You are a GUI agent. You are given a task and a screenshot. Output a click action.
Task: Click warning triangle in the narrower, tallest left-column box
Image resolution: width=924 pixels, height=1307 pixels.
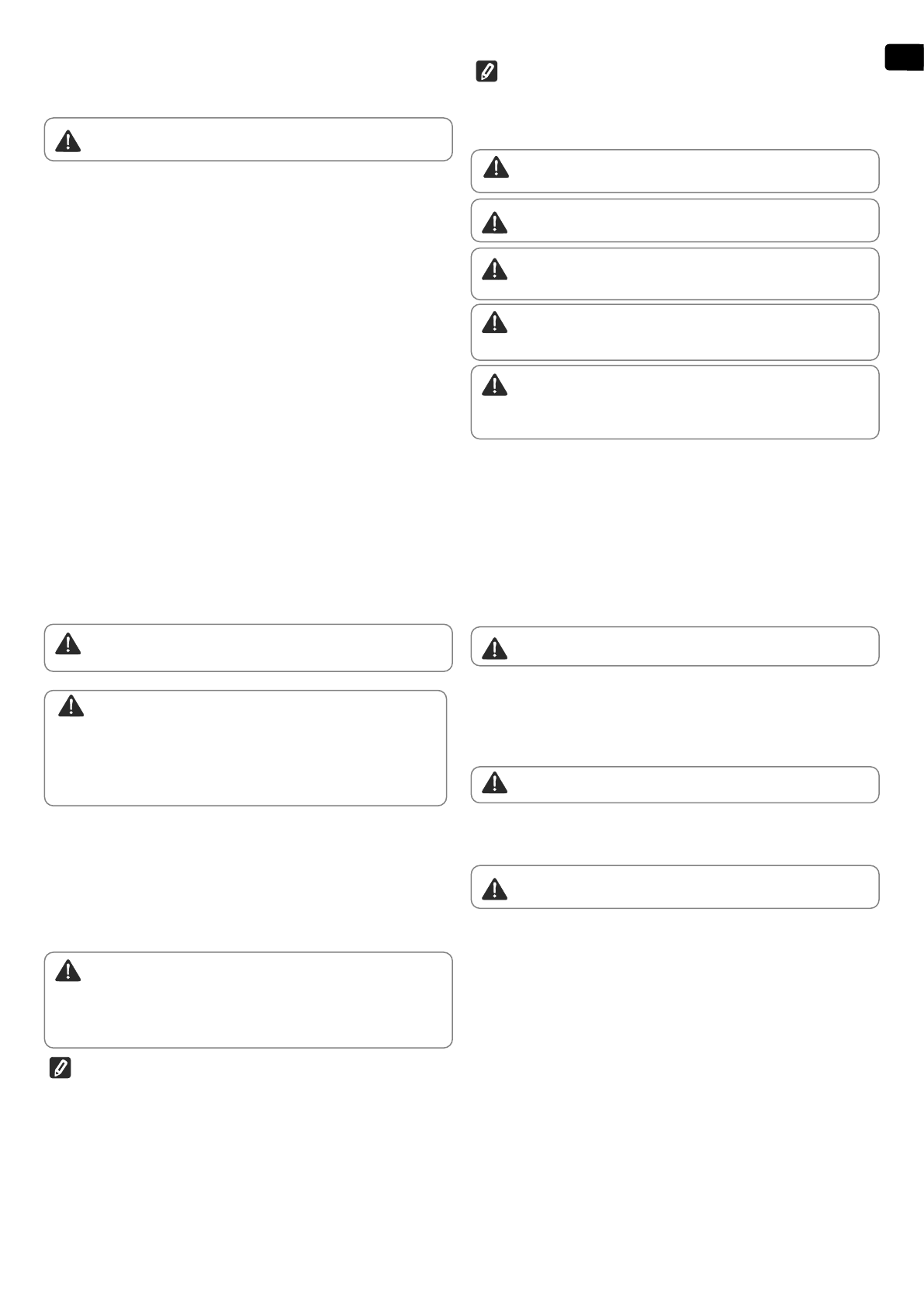(x=71, y=706)
